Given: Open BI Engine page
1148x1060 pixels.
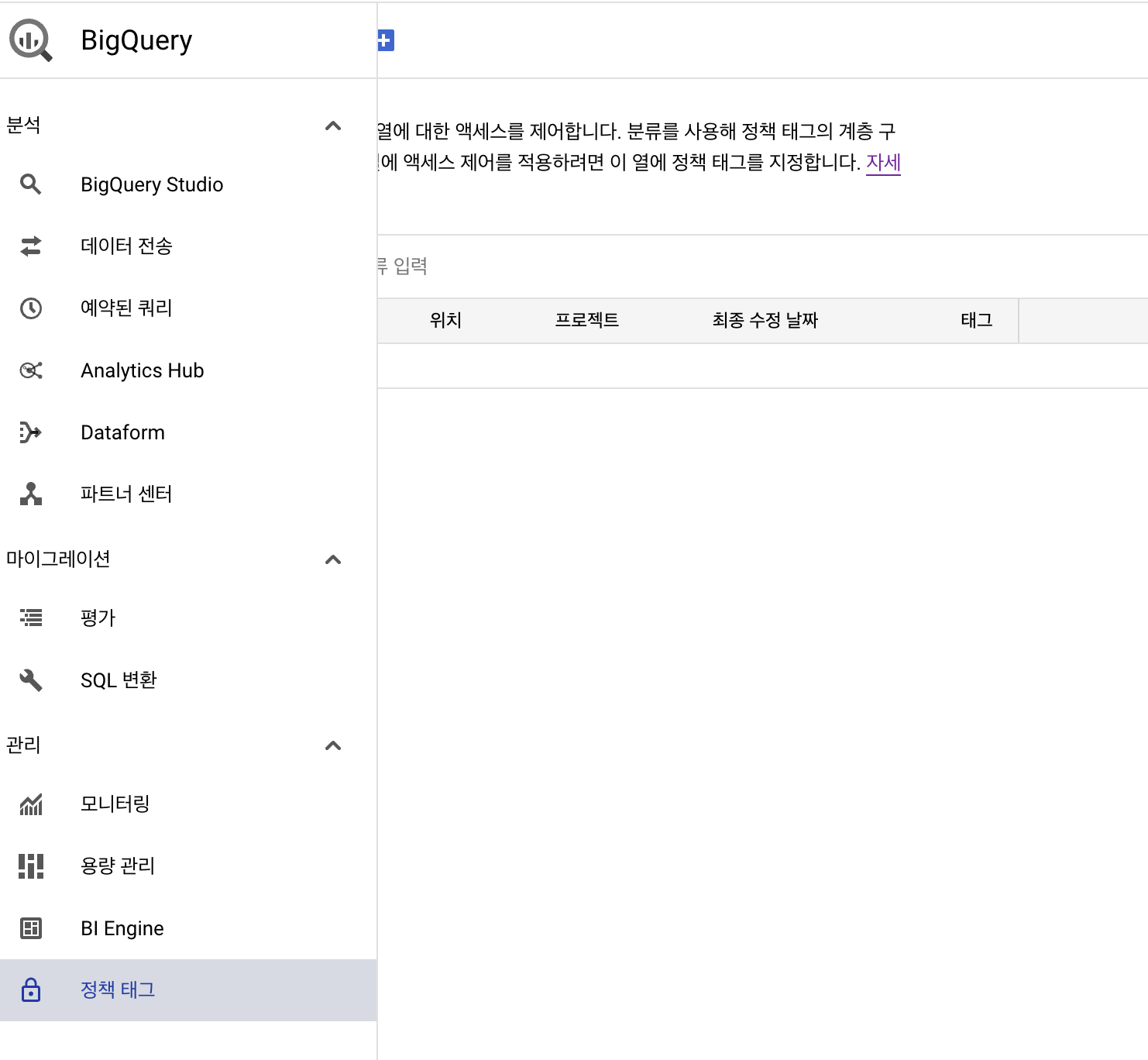Looking at the screenshot, I should [188, 928].
